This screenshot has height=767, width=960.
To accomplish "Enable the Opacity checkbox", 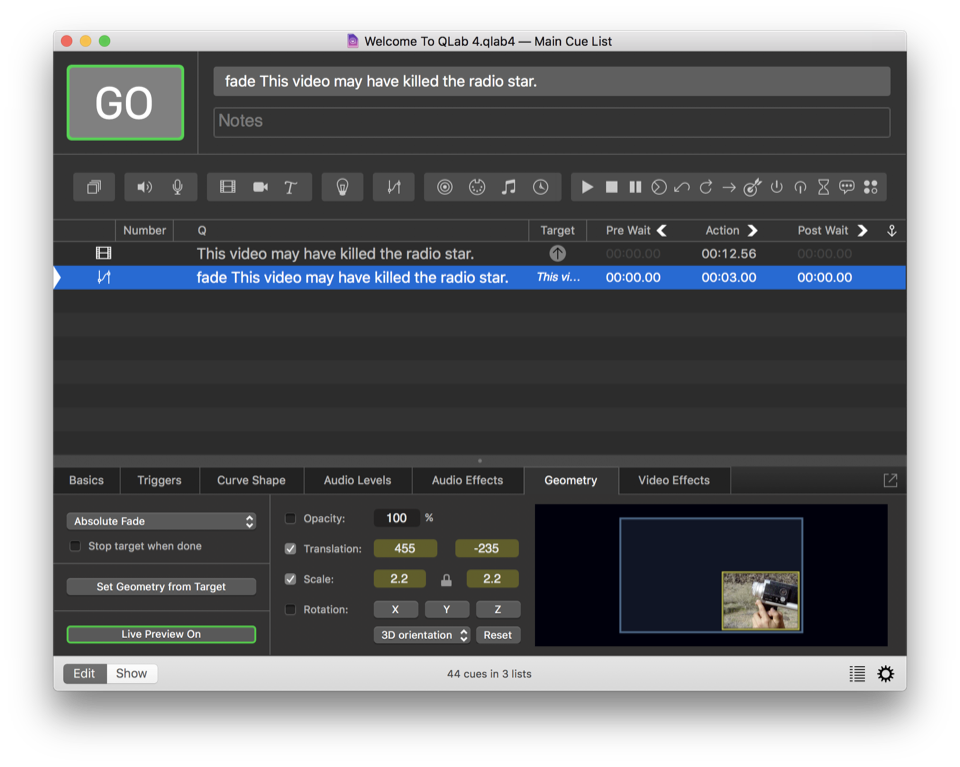I will tap(291, 518).
